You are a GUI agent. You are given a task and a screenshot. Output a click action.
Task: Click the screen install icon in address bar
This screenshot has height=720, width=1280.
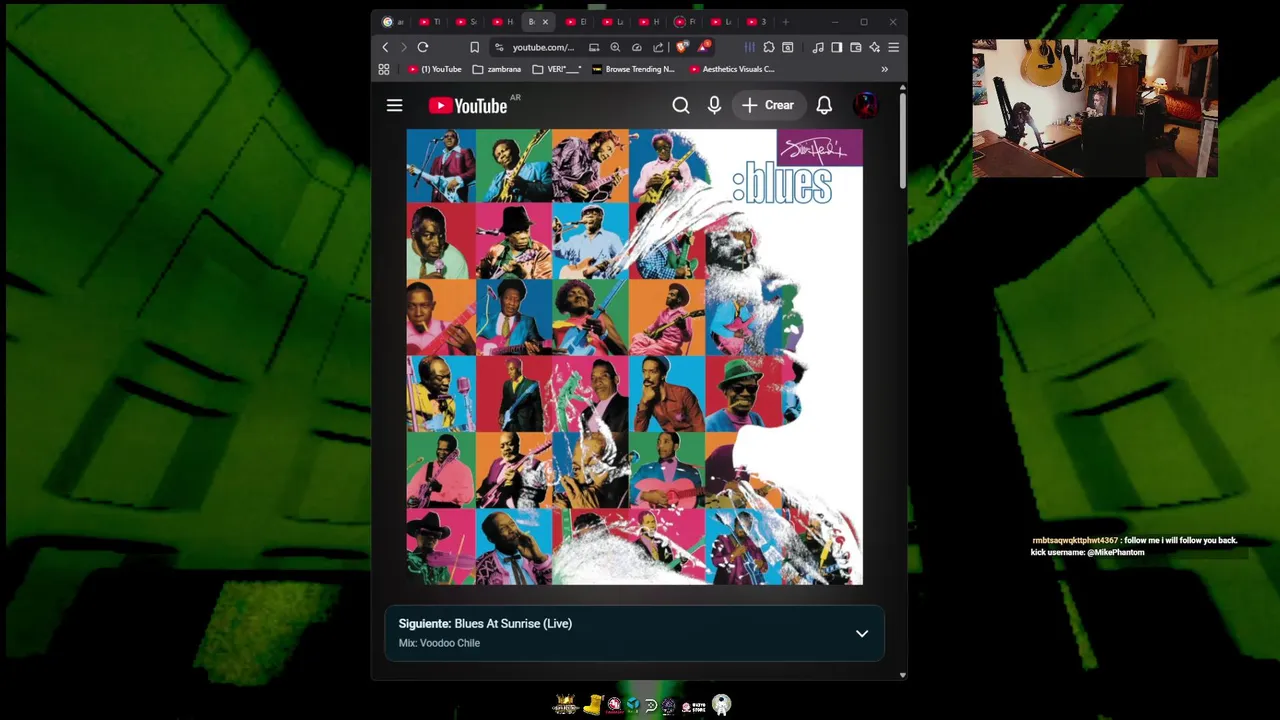coord(594,47)
